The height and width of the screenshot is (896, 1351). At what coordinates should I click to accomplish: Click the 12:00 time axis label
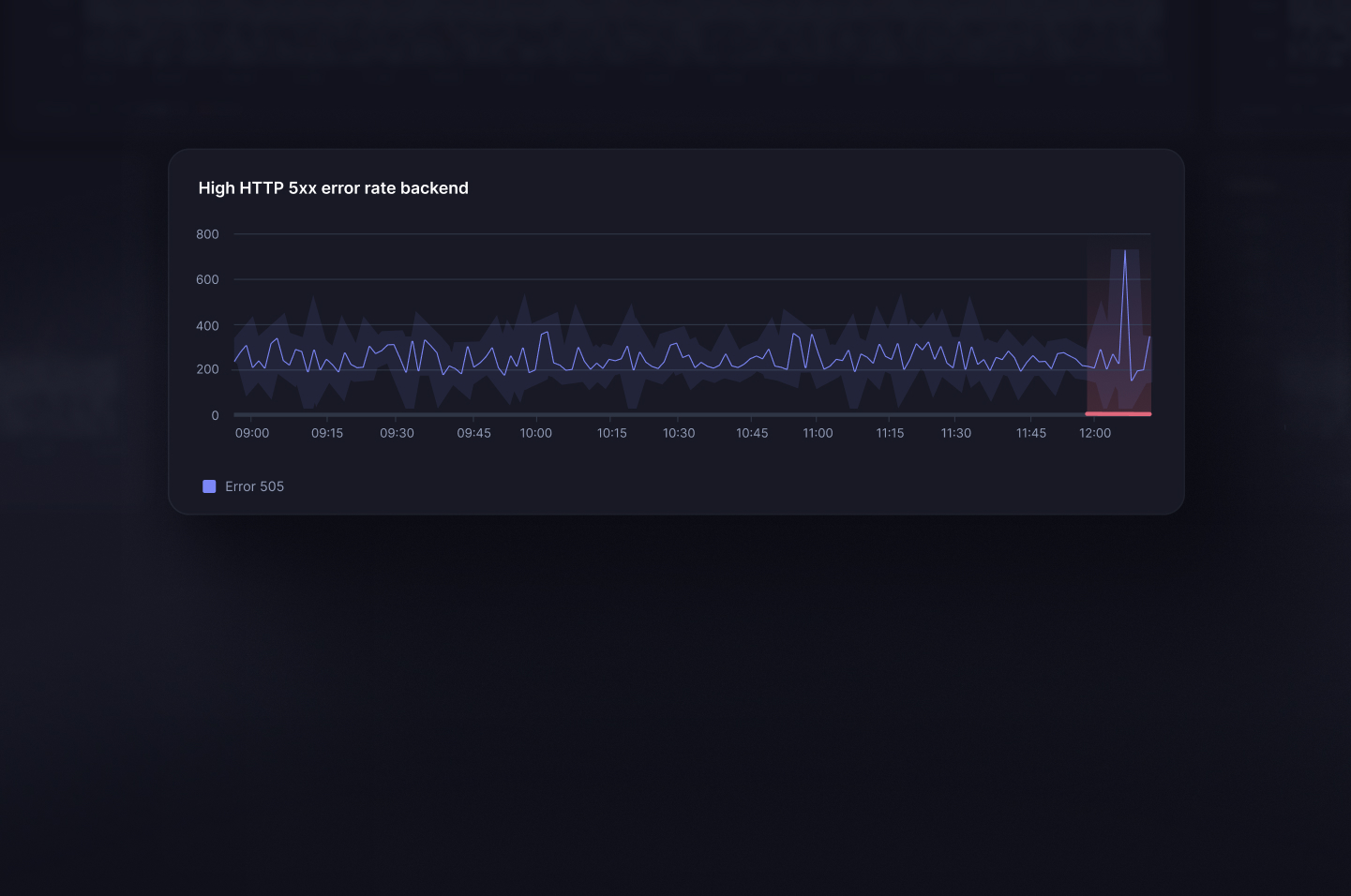1095,433
